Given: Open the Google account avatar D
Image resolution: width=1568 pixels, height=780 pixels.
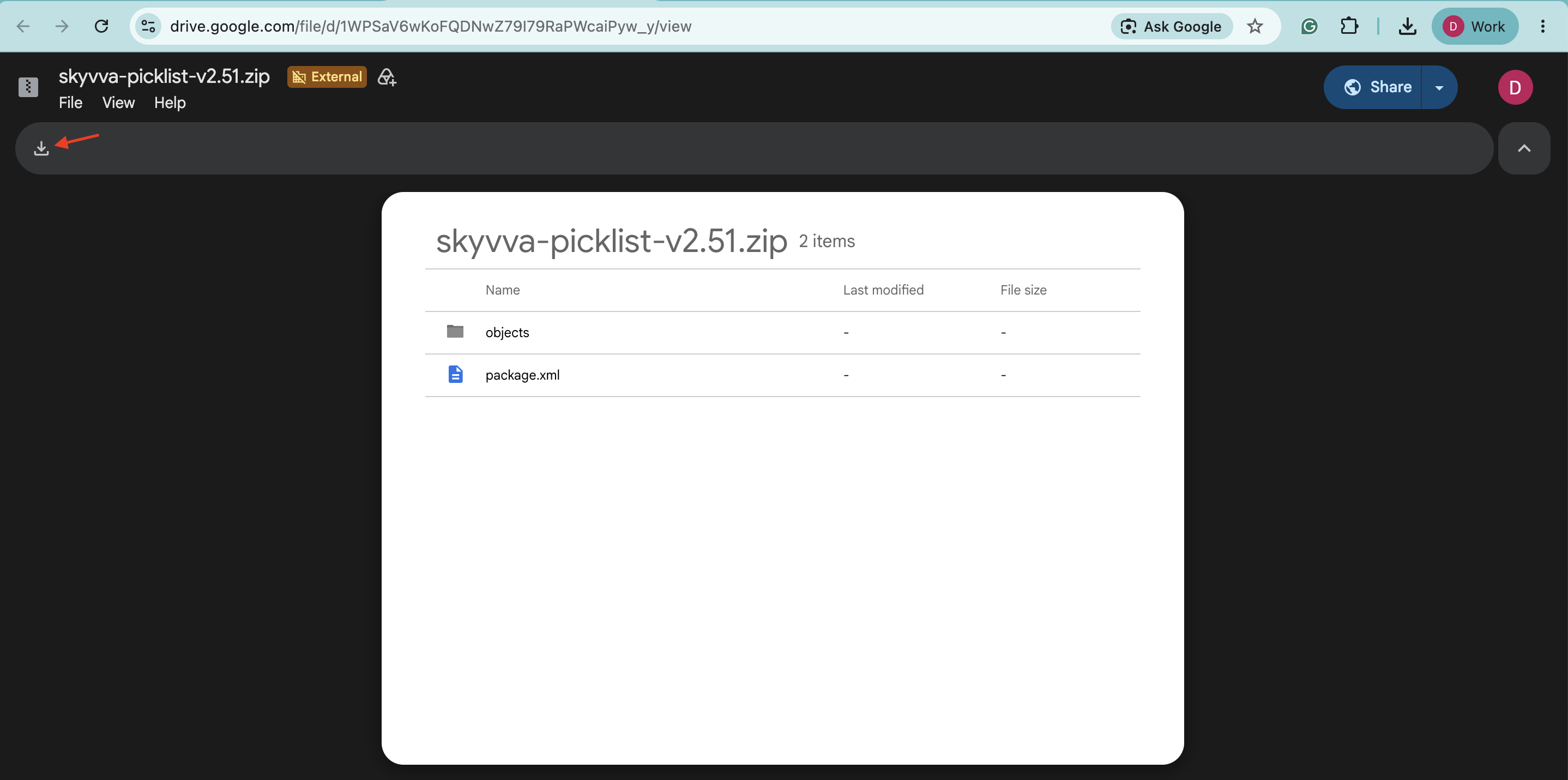Looking at the screenshot, I should (x=1515, y=88).
